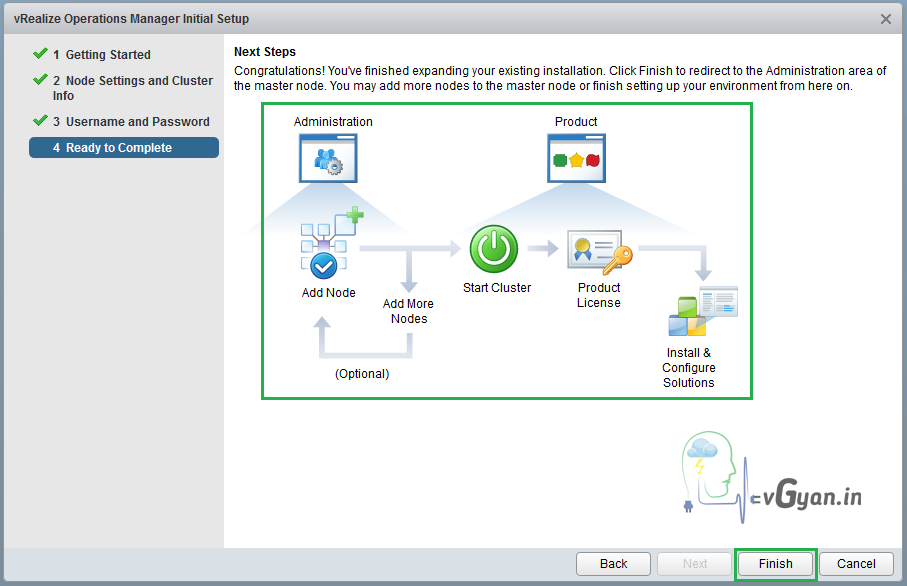Click the Administration window icon

[x=328, y=159]
